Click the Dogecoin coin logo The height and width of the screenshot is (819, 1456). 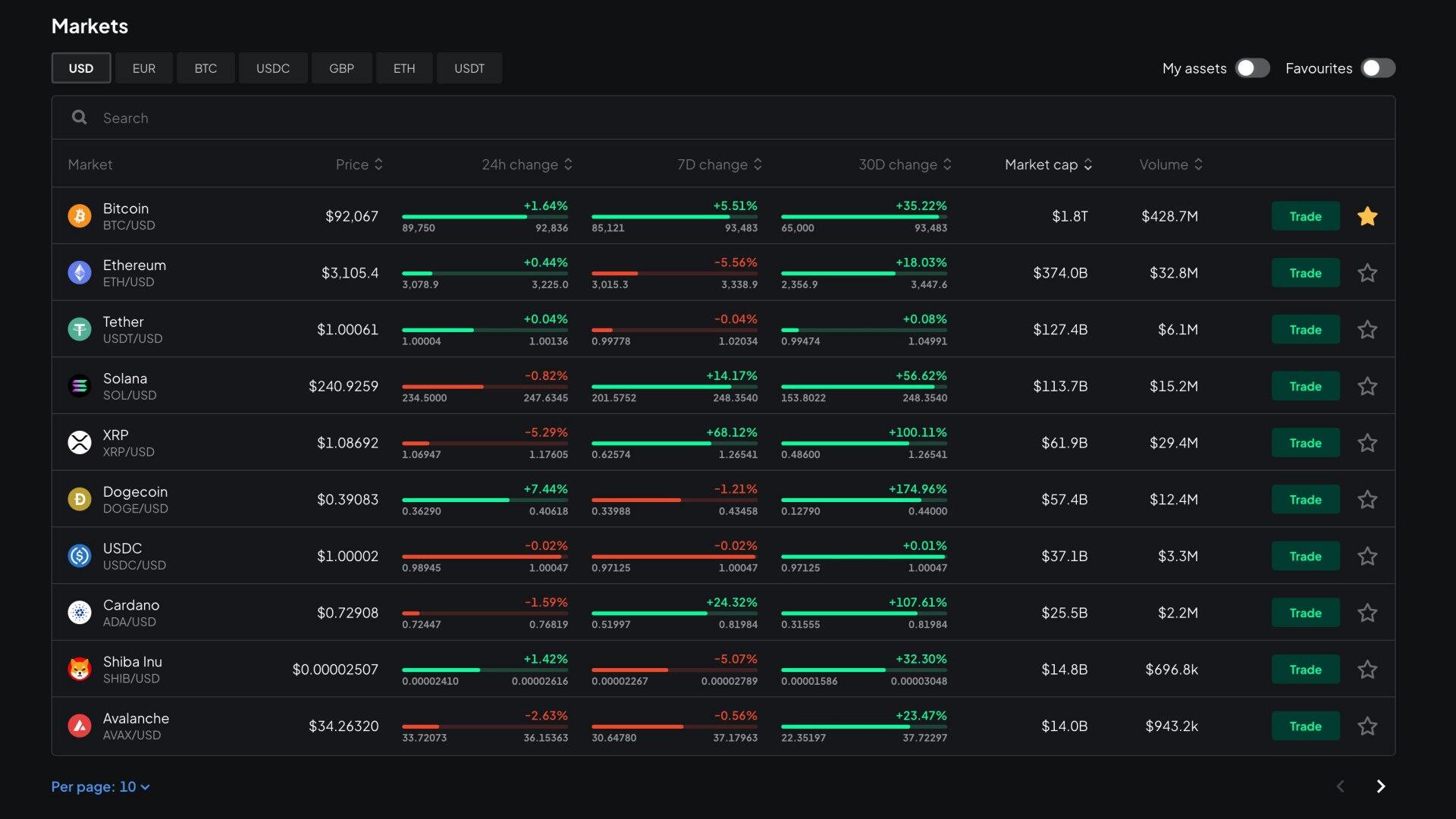(80, 499)
